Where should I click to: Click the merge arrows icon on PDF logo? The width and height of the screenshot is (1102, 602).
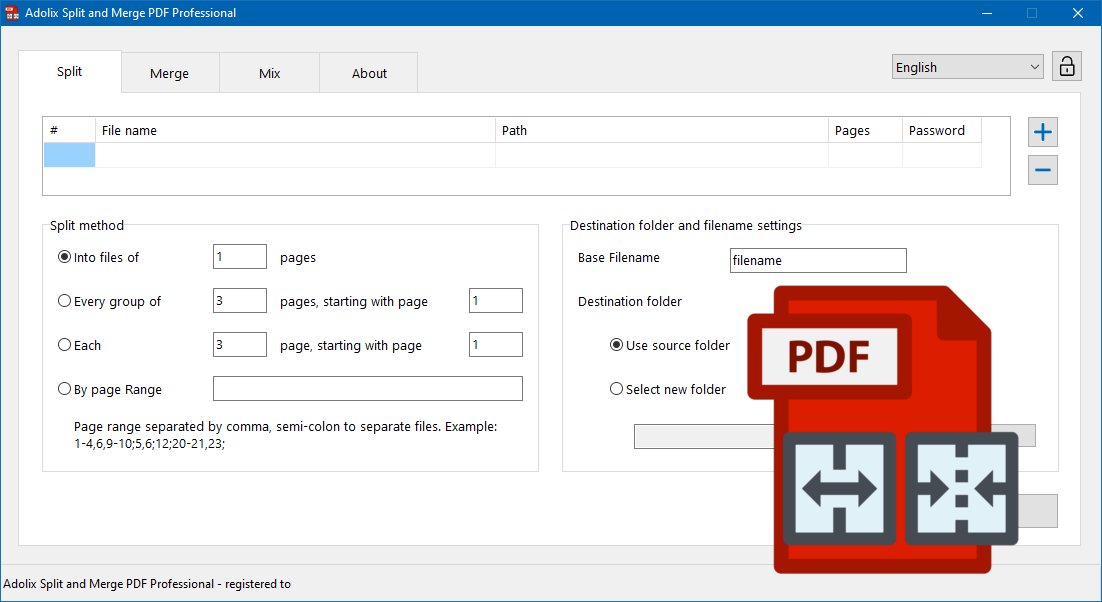(961, 488)
